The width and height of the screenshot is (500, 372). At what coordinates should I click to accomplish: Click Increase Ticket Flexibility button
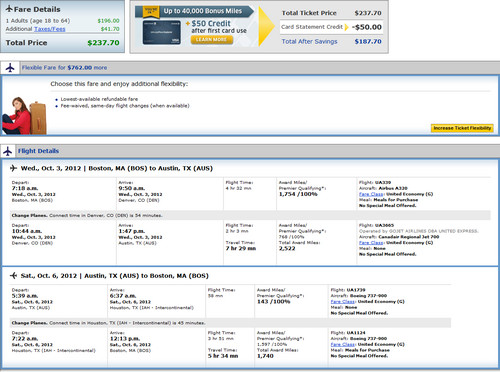pos(462,128)
